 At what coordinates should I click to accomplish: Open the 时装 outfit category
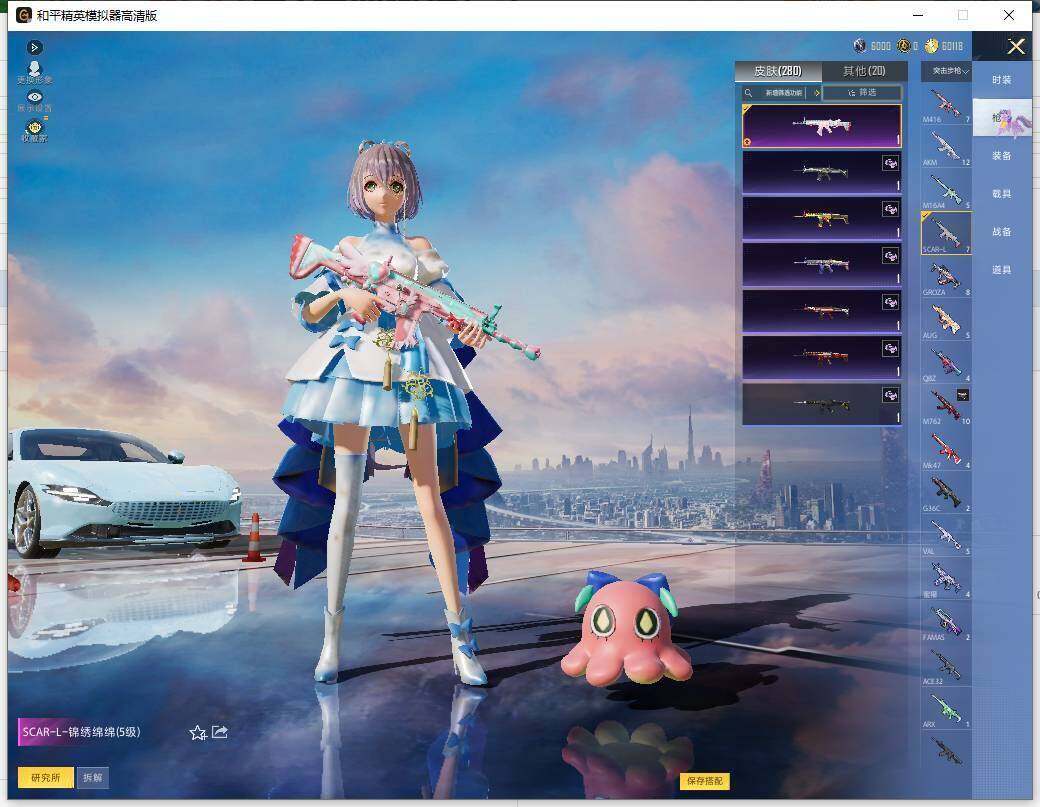coord(1002,80)
